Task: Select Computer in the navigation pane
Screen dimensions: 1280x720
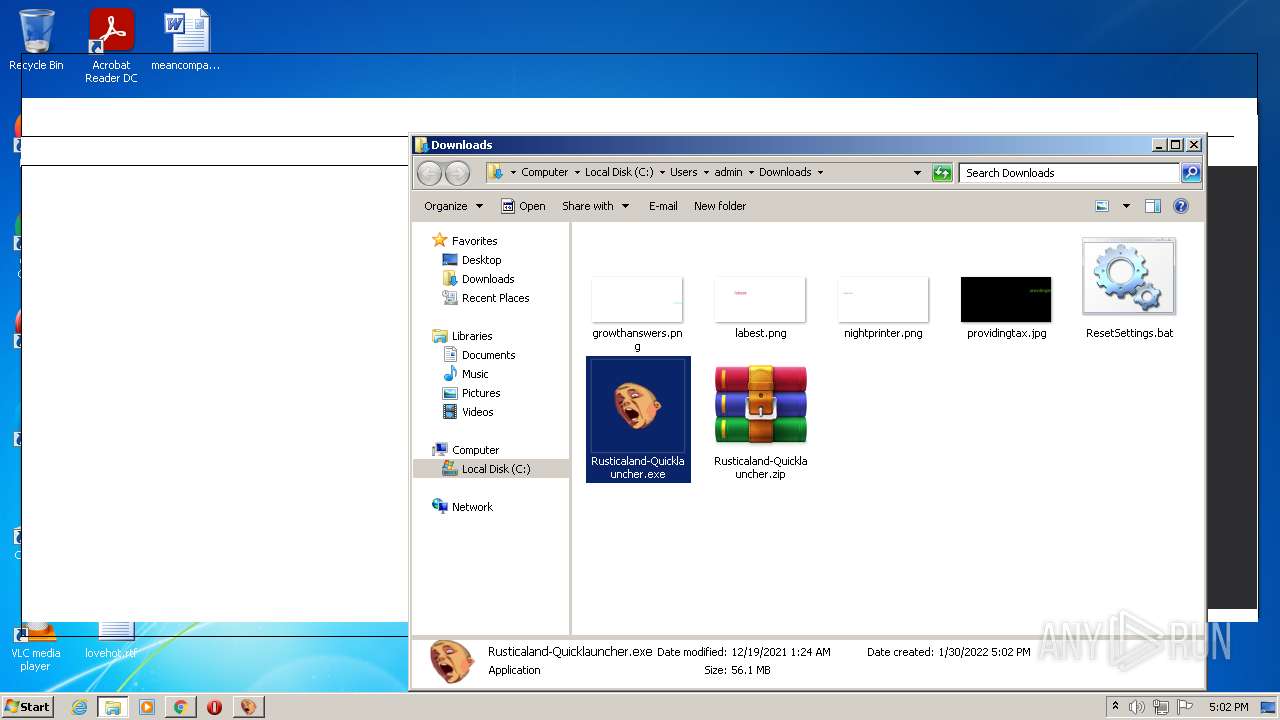Action: tap(475, 450)
